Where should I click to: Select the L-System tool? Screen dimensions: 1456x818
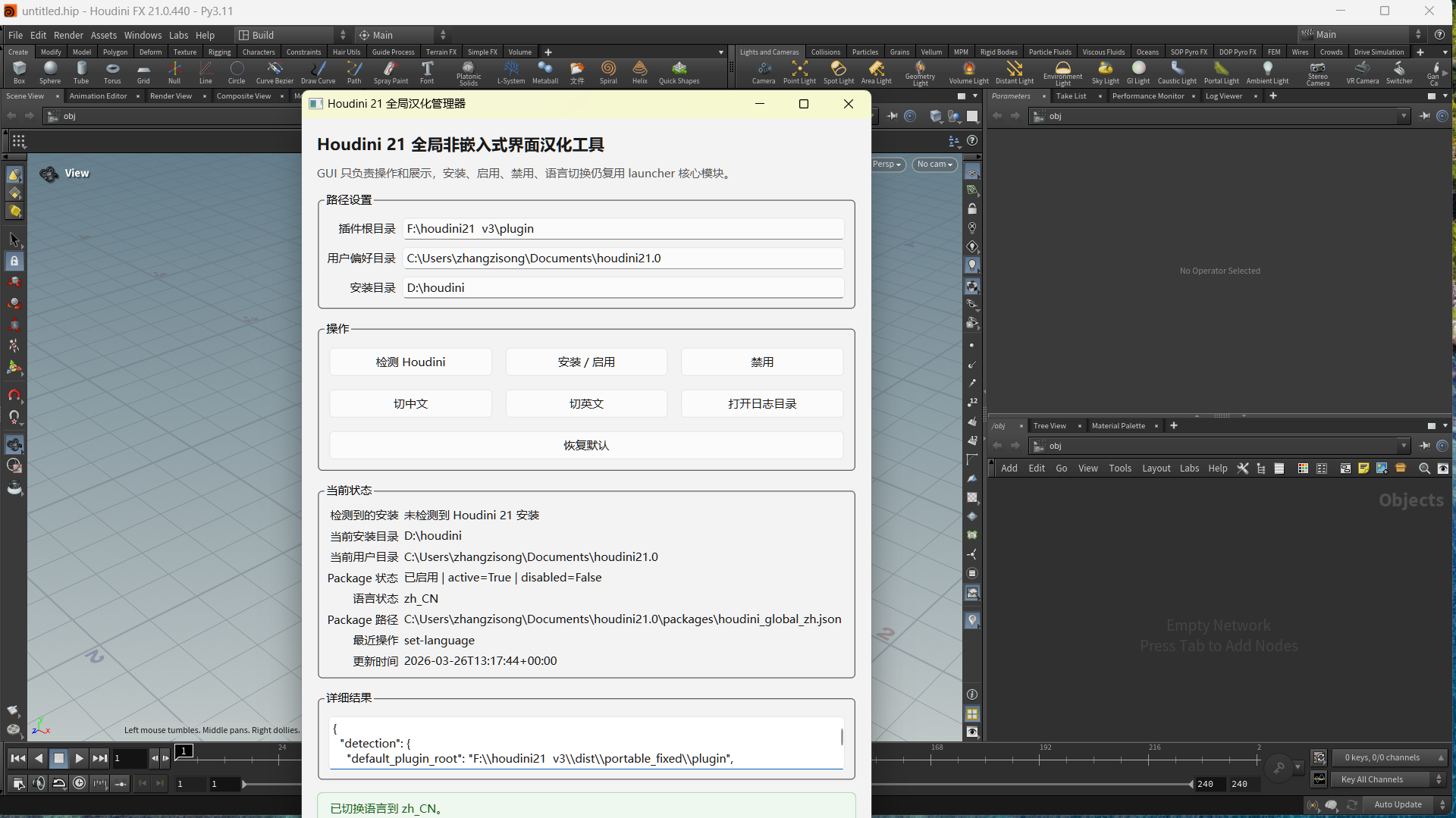[511, 73]
